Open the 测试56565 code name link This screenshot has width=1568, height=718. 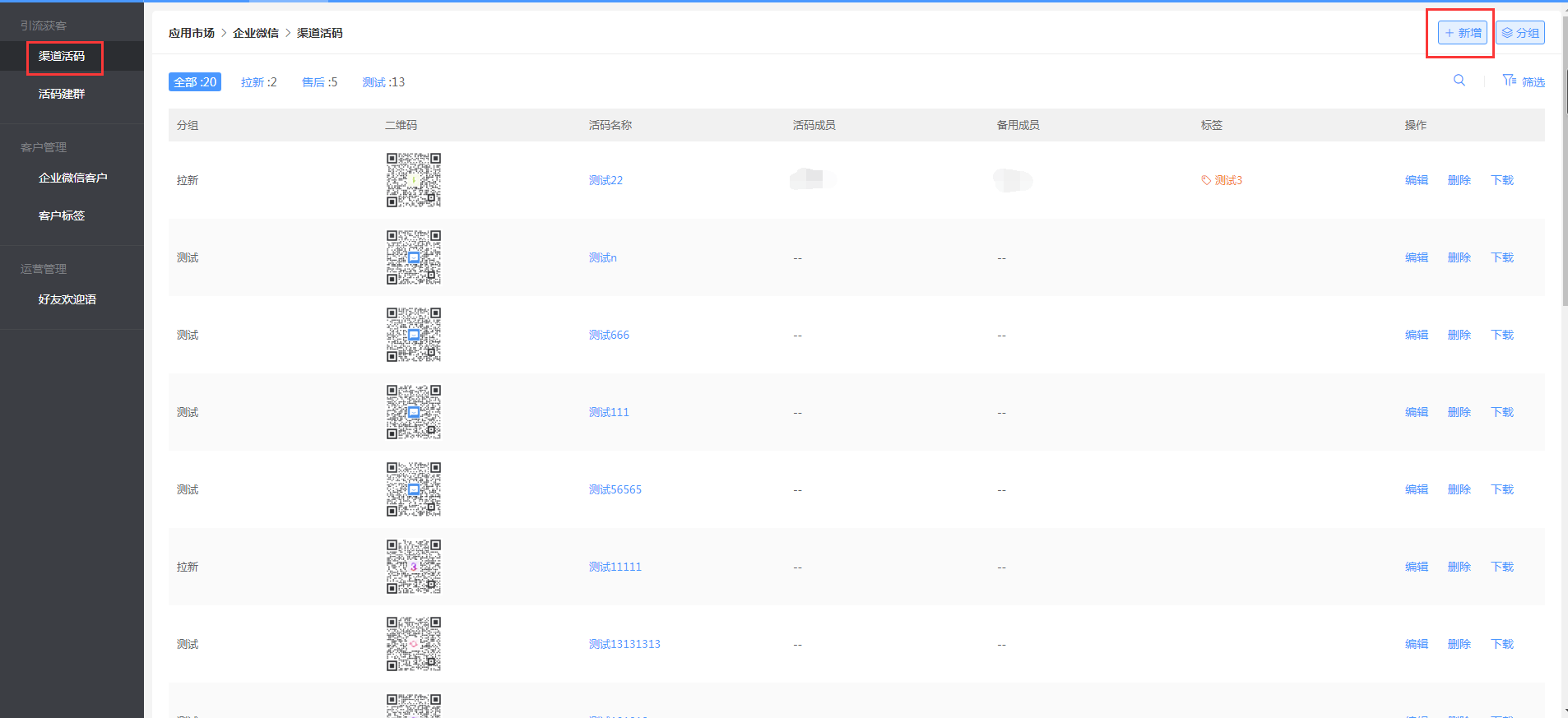point(615,489)
